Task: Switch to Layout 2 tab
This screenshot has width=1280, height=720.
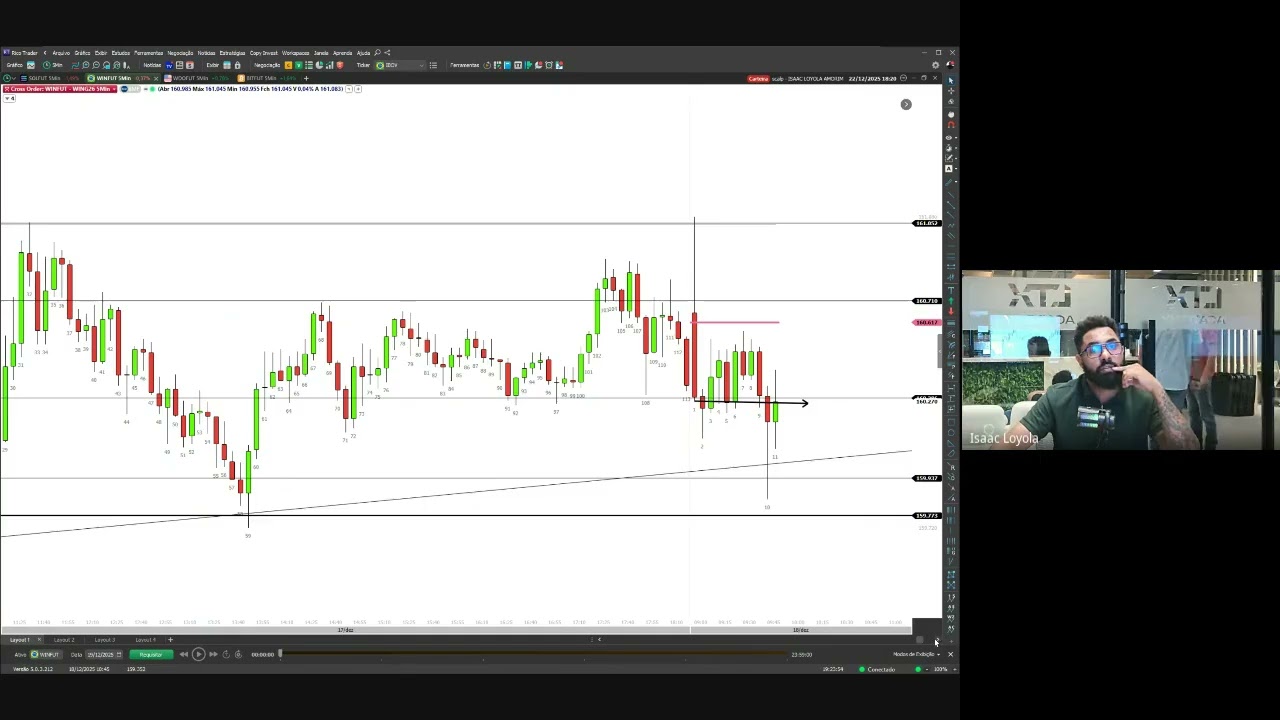Action: [64, 640]
